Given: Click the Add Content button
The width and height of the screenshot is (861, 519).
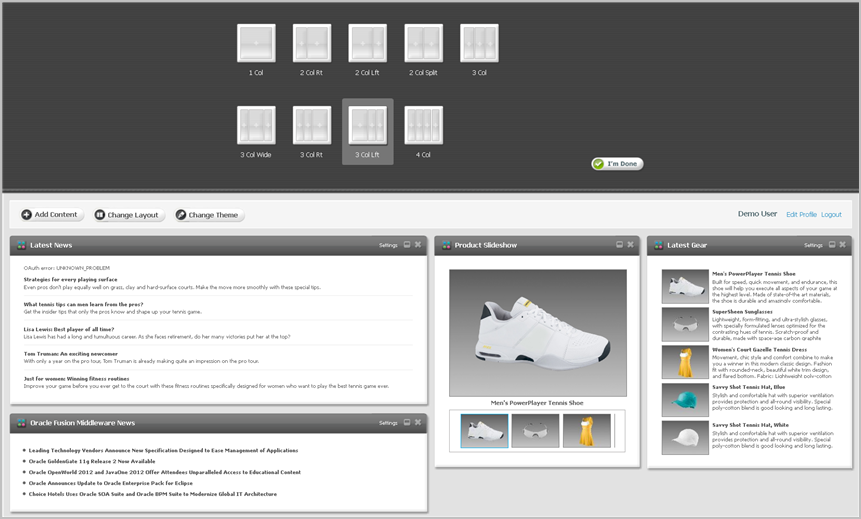Looking at the screenshot, I should tap(51, 215).
